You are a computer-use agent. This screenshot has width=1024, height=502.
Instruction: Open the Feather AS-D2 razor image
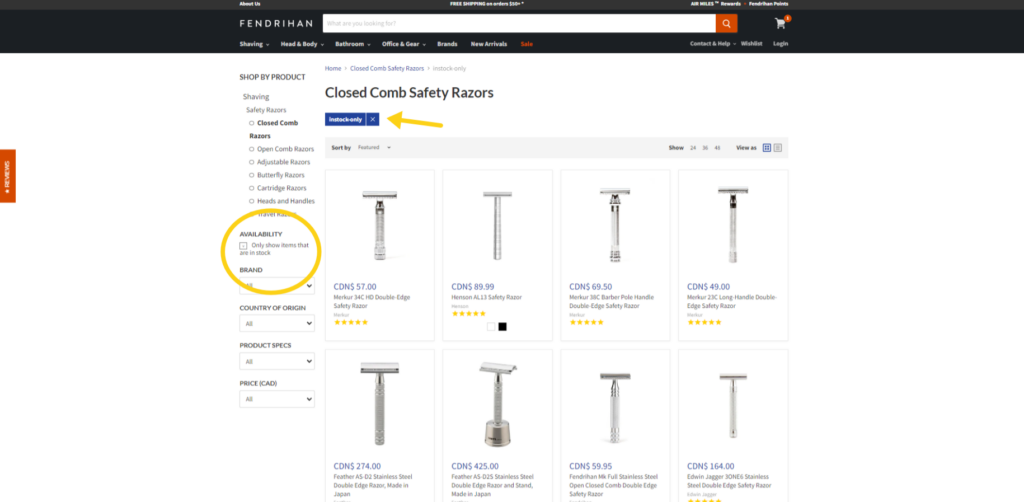pyautogui.click(x=379, y=405)
